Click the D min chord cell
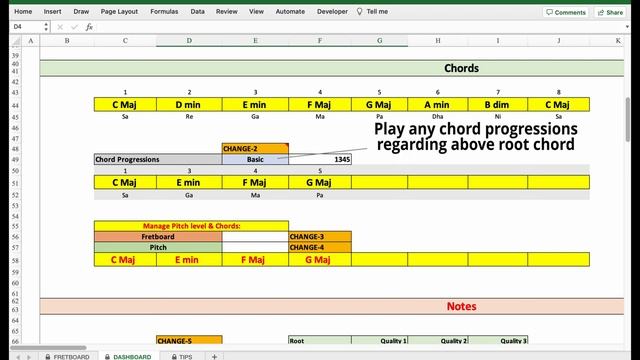 189,104
